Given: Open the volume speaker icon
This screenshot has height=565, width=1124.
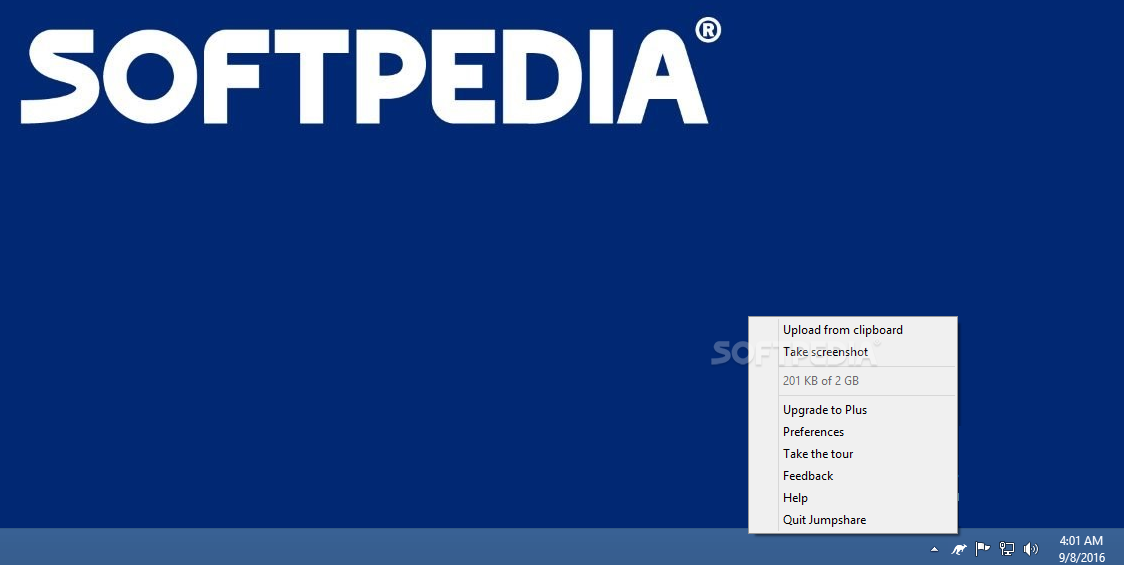Looking at the screenshot, I should point(1031,549).
